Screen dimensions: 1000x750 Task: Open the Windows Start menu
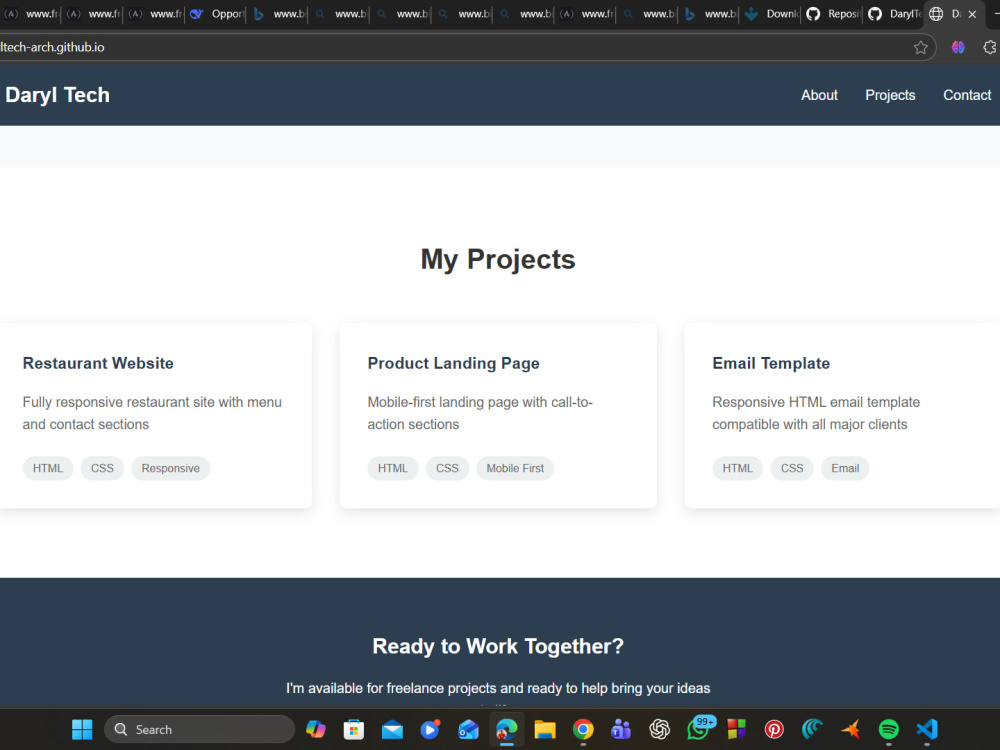[x=82, y=729]
